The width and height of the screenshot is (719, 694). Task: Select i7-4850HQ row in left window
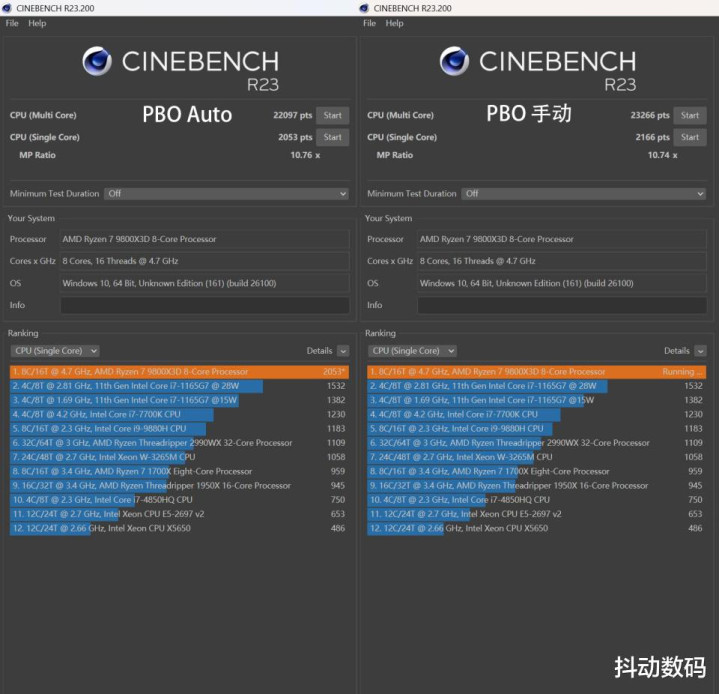tap(179, 500)
